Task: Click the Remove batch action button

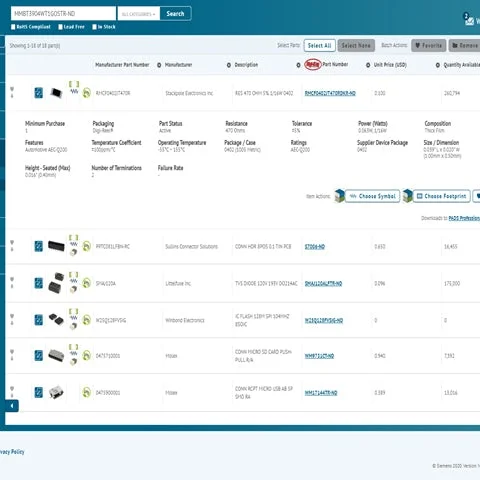Action: click(x=465, y=46)
